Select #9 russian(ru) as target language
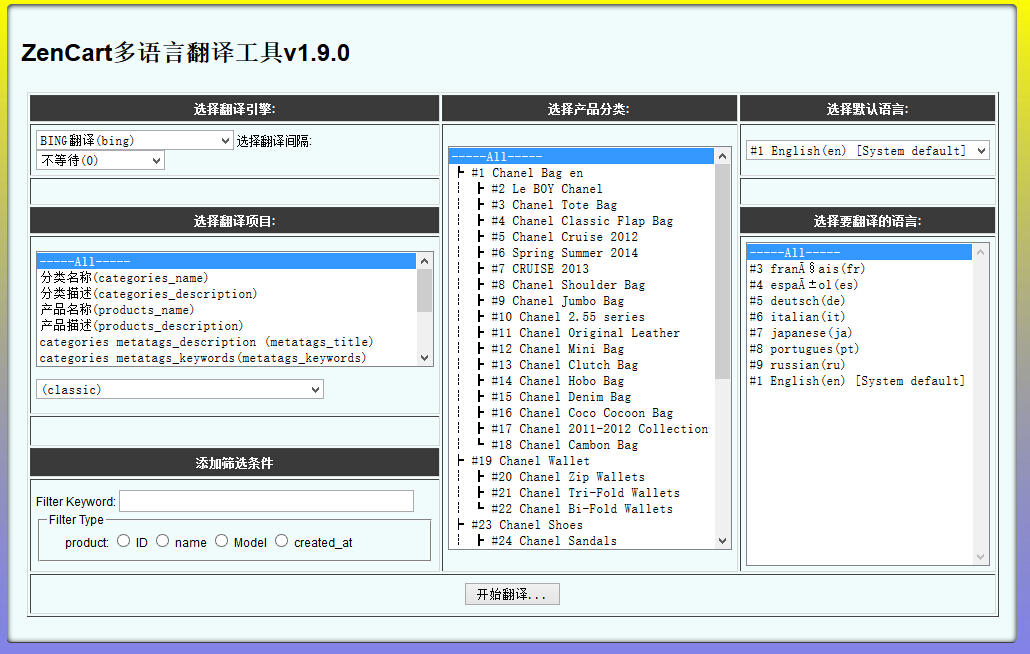The image size is (1030, 654). 859,365
